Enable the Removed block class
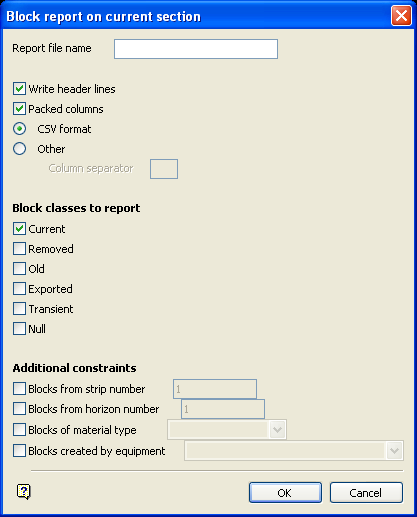 (19, 249)
